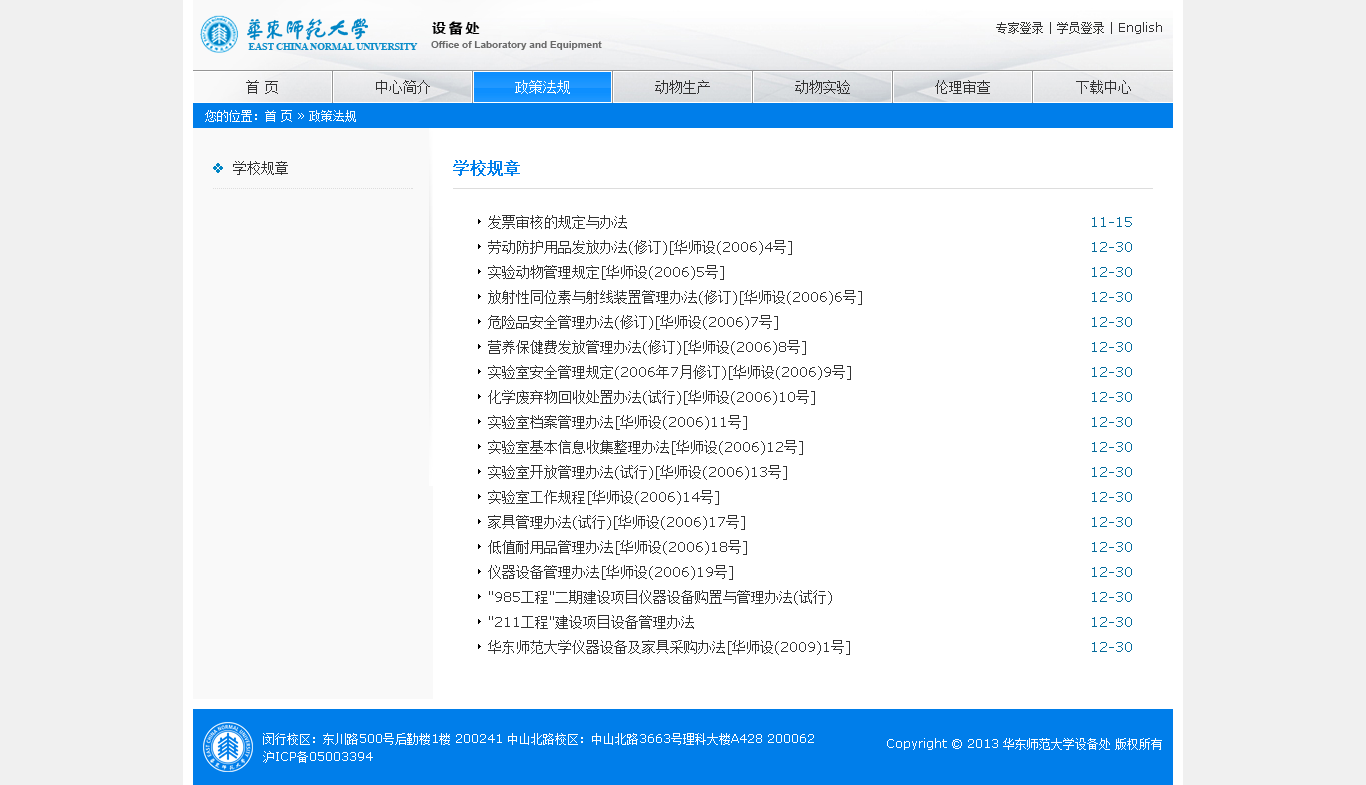This screenshot has height=785, width=1366.
Task: Switch the site language to English
Action: pos(1140,28)
